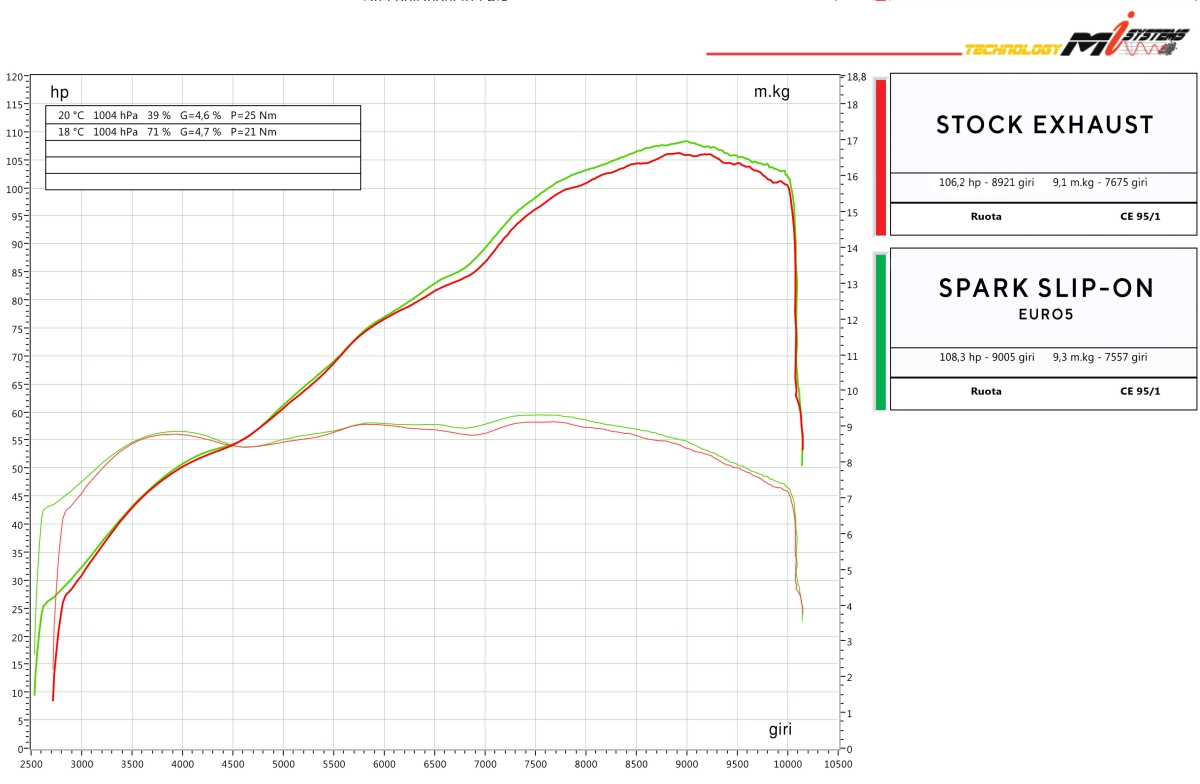This screenshot has width=1200, height=784.
Task: Select the 106,2 hp - 8921 giri value
Action: (986, 183)
